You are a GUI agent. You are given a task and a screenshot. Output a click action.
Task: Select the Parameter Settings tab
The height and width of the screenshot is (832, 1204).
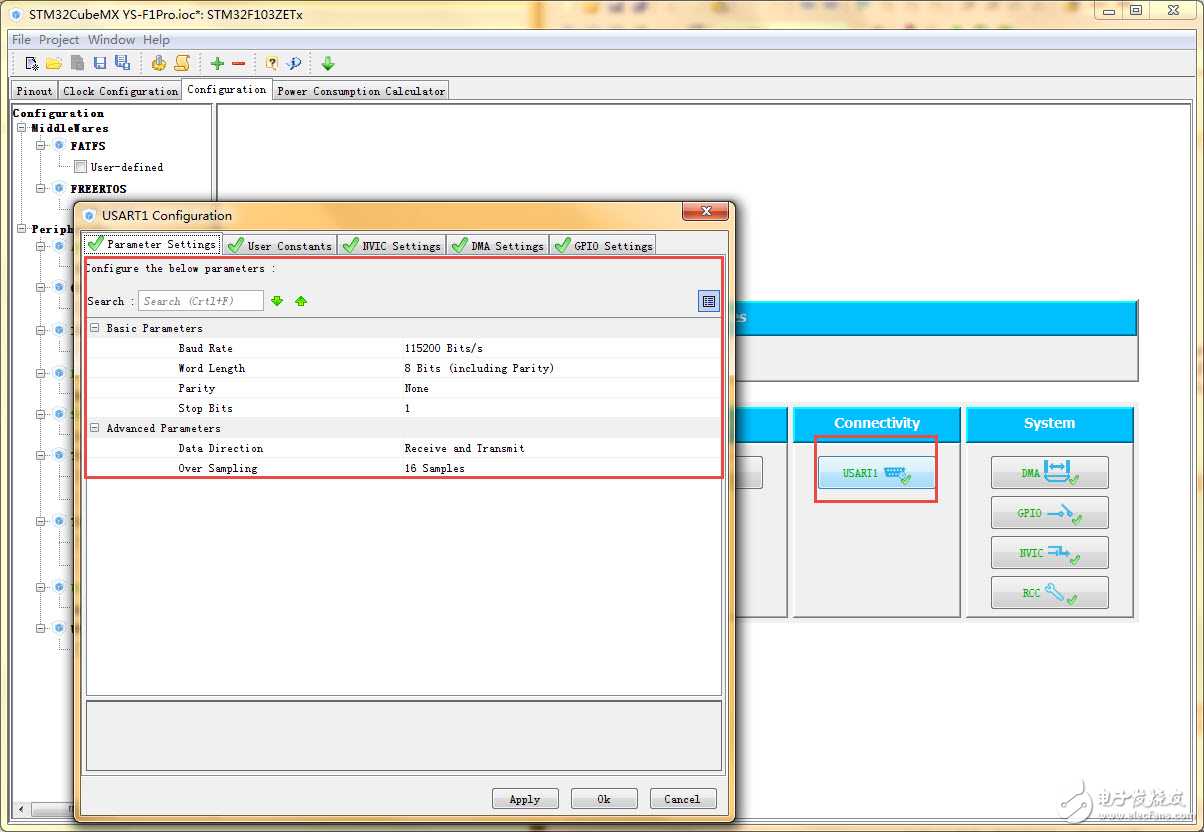(x=151, y=244)
